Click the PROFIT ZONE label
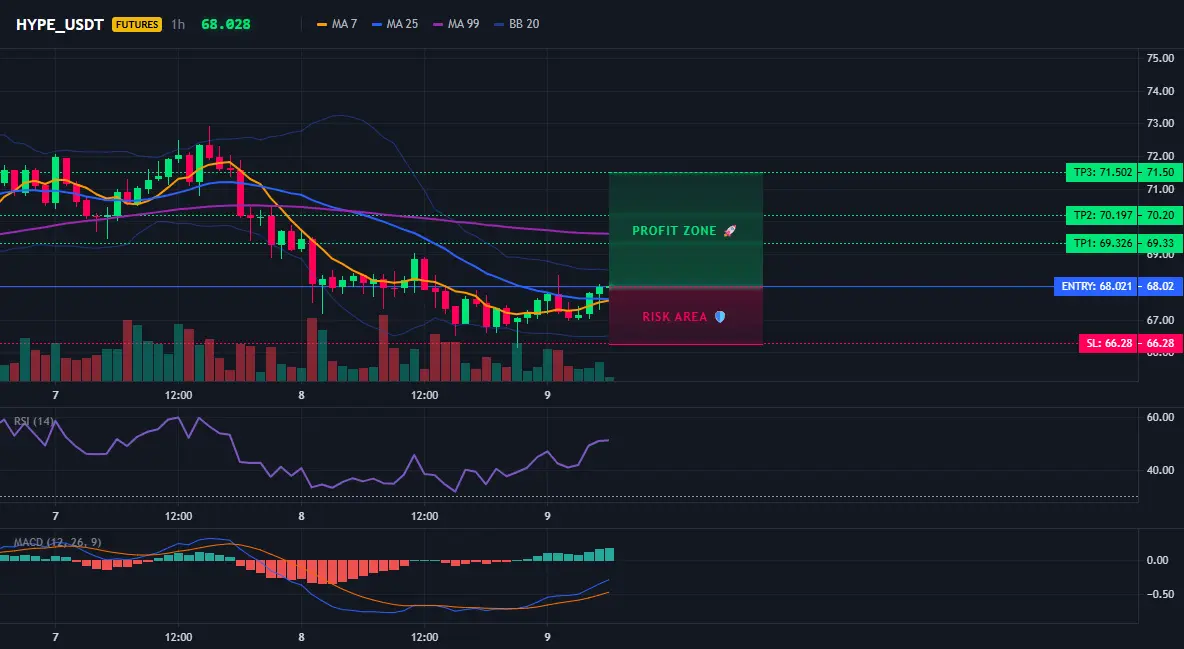The height and width of the screenshot is (649, 1184). click(x=674, y=230)
